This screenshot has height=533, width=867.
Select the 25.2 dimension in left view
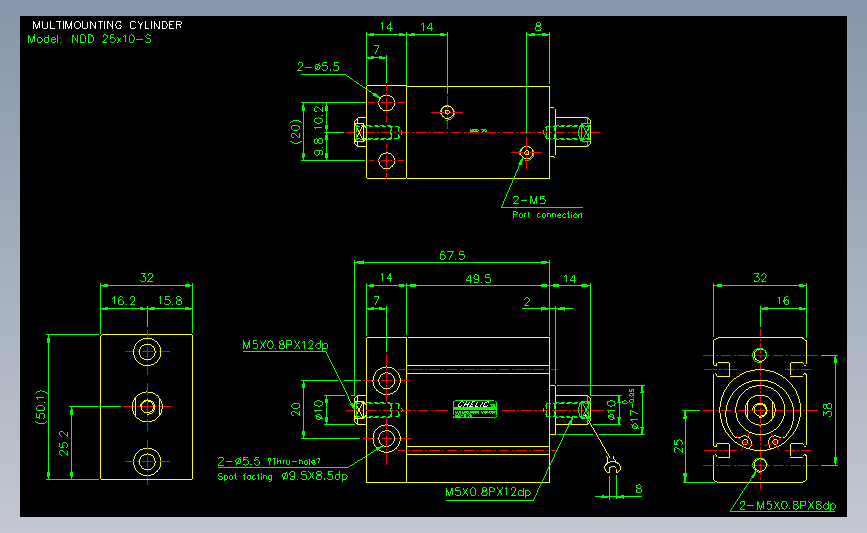click(x=64, y=443)
